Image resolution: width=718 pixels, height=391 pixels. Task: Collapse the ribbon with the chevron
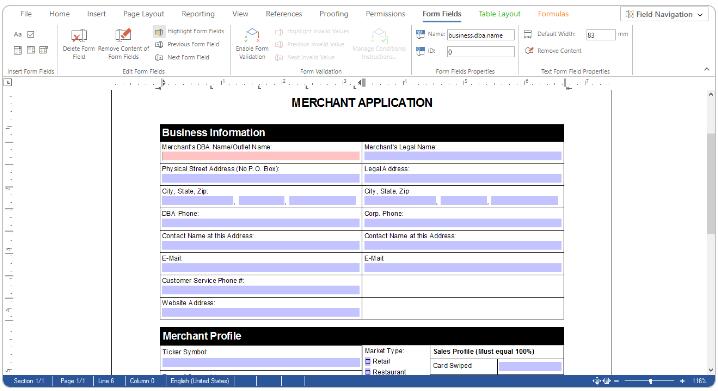707,69
